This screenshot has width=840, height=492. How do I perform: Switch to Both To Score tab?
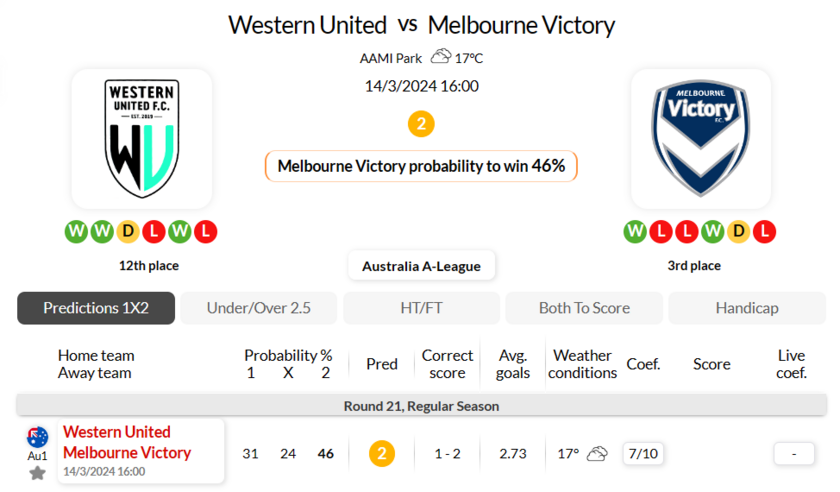point(584,308)
